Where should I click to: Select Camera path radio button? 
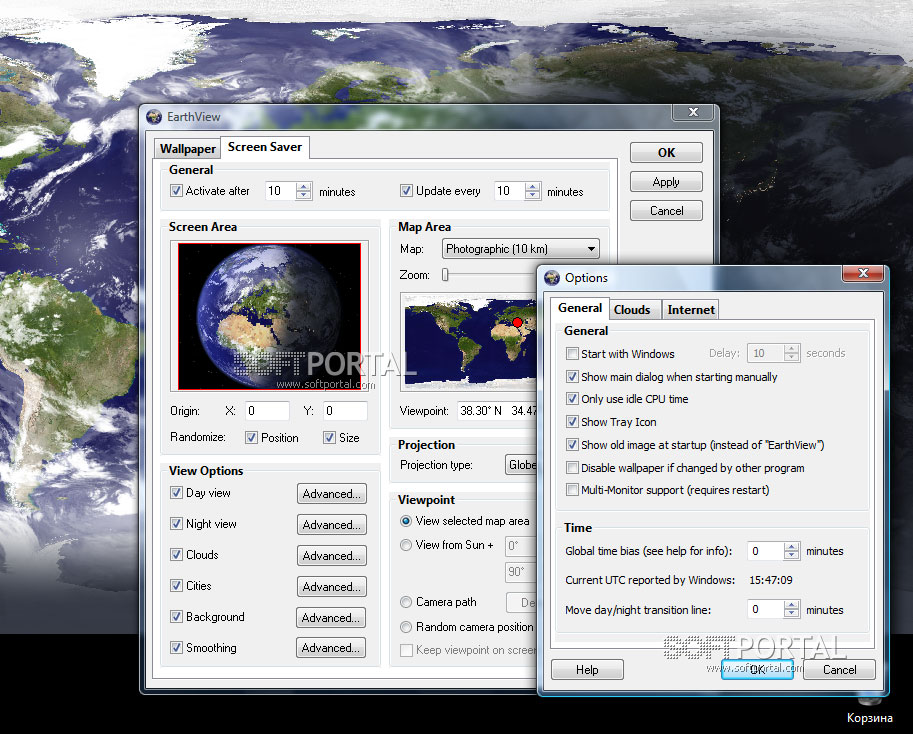(x=406, y=602)
